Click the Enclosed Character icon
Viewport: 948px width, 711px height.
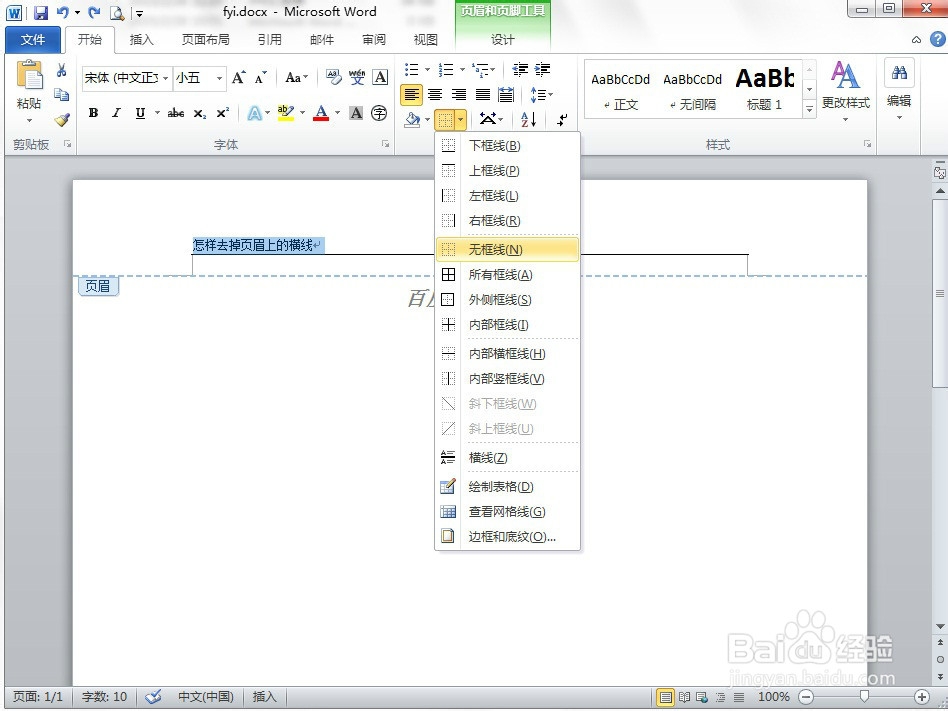click(379, 113)
